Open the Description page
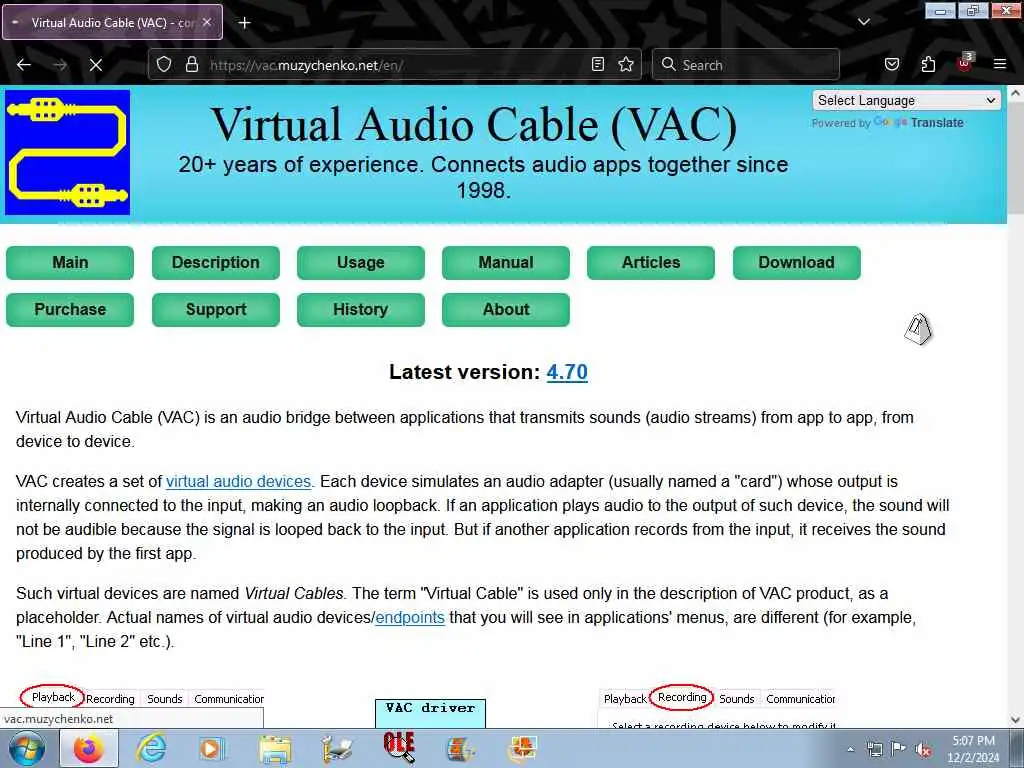 tap(216, 263)
